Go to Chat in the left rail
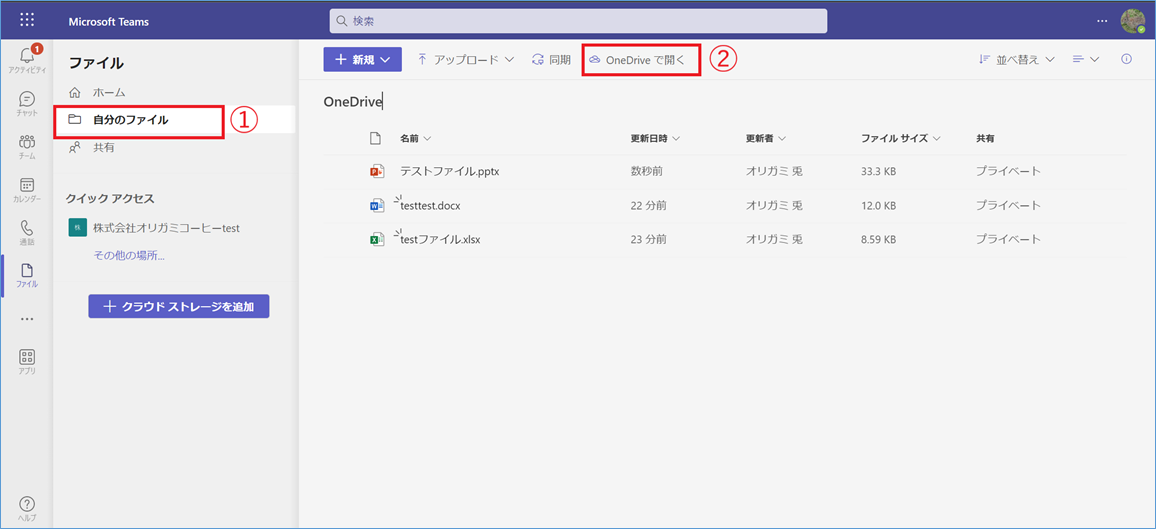 tap(27, 103)
